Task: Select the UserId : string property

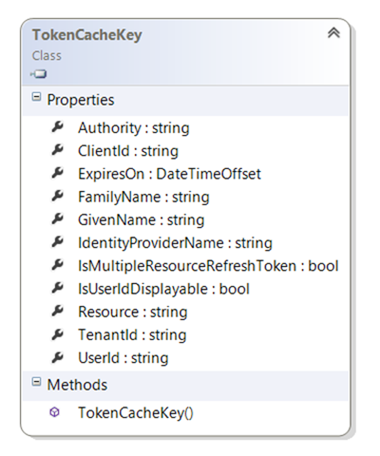Action: (x=123, y=358)
